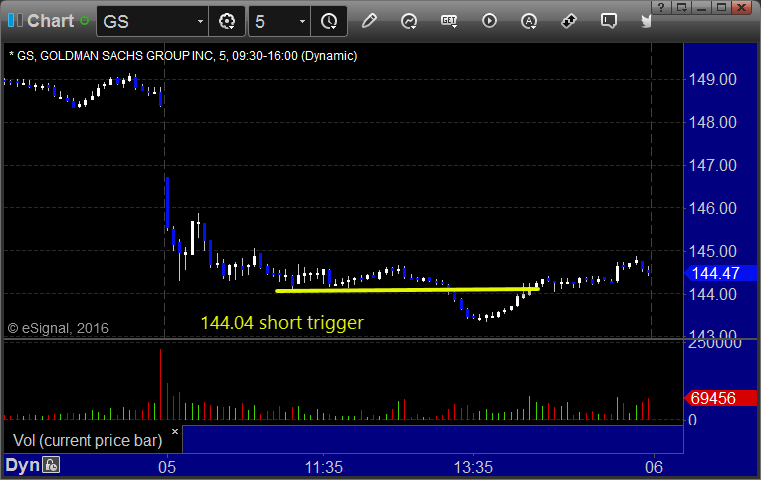
Task: Close the Vol study label
Action: [175, 431]
